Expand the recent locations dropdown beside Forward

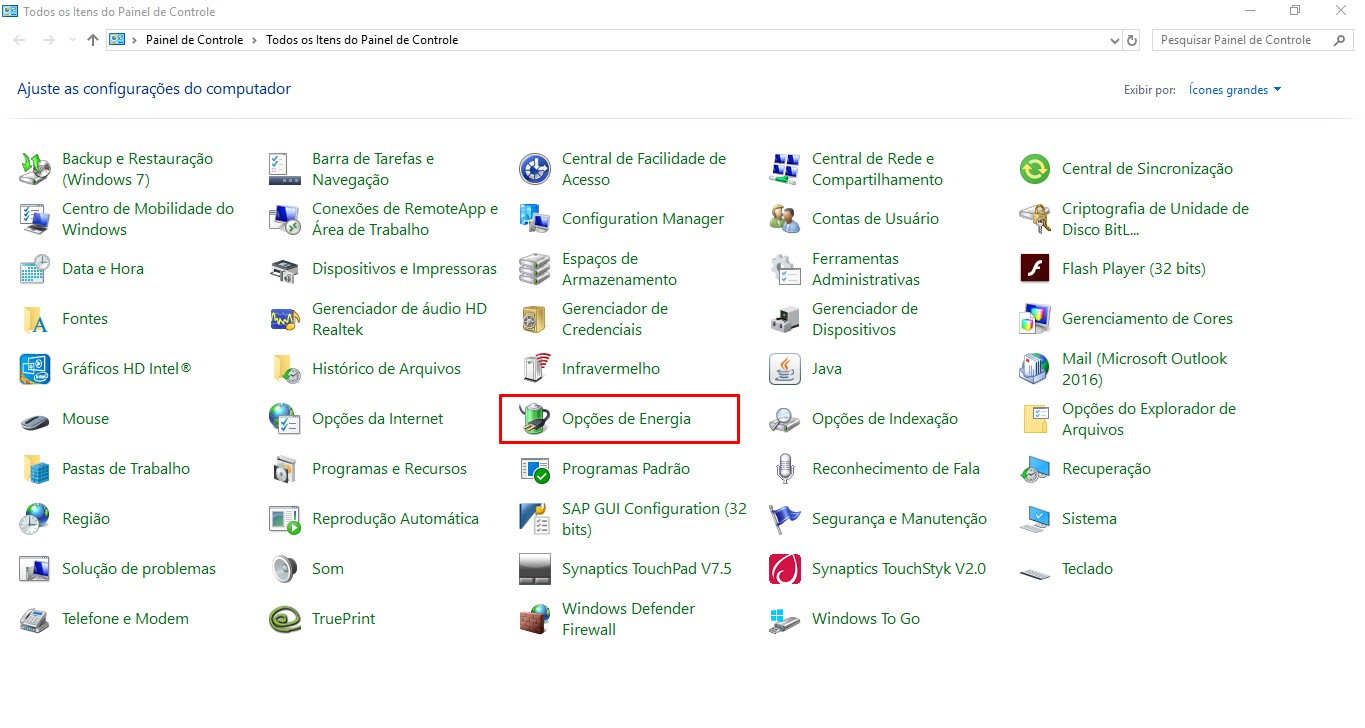point(72,40)
